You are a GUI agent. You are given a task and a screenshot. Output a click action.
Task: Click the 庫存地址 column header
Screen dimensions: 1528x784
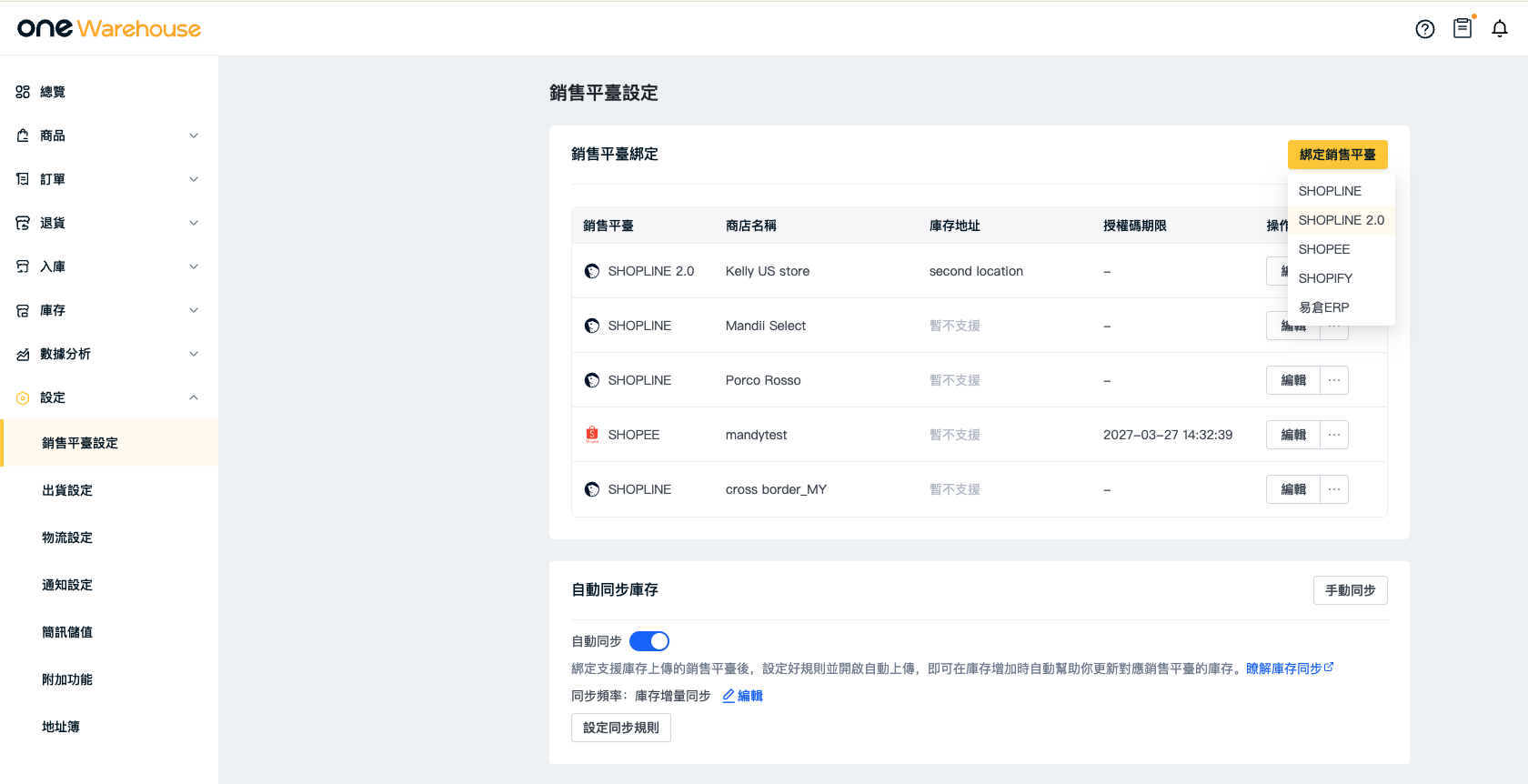click(x=955, y=226)
